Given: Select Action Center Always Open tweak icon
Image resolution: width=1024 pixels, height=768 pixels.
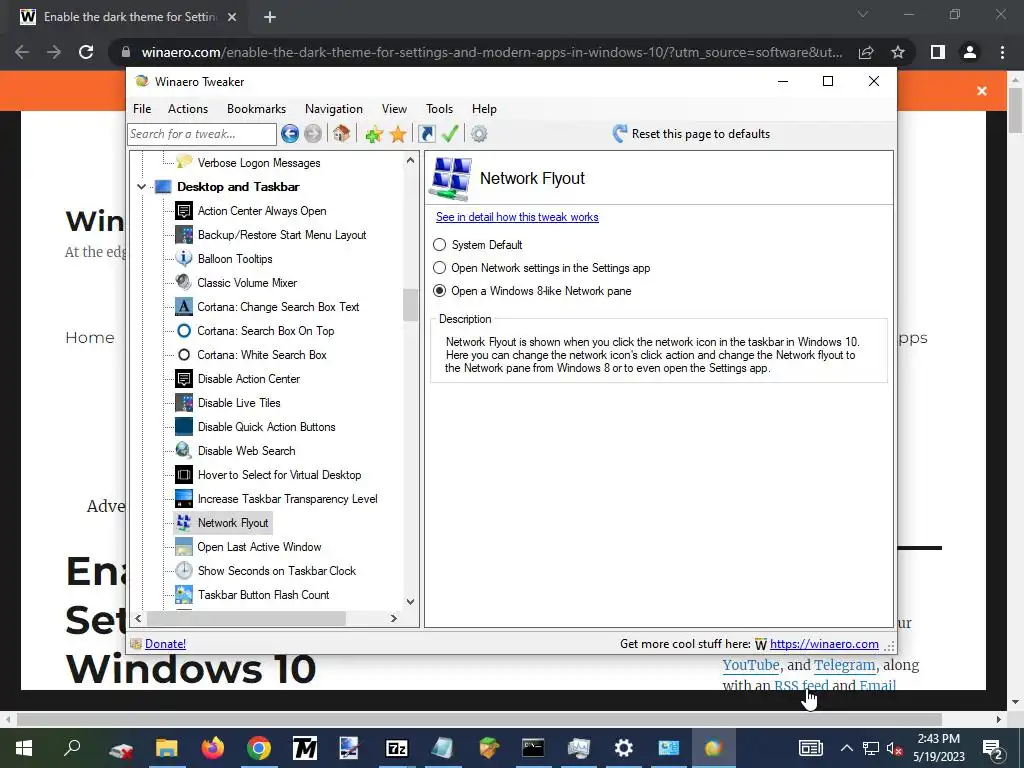Looking at the screenshot, I should pos(184,211).
